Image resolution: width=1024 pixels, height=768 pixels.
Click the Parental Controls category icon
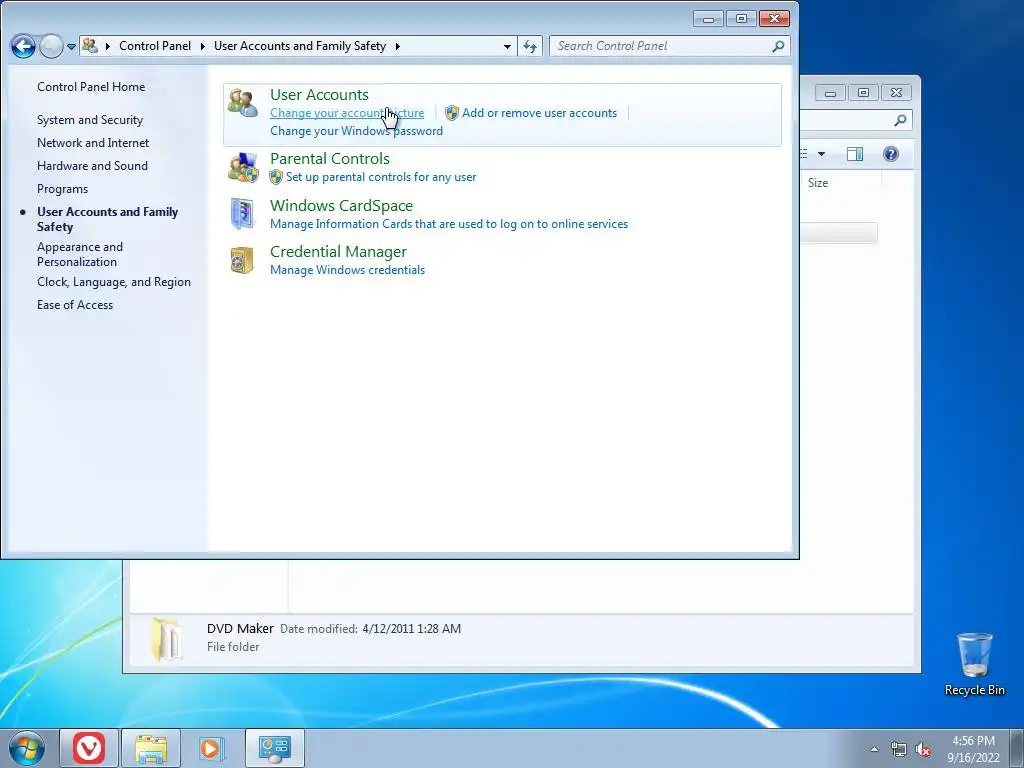[x=243, y=168]
